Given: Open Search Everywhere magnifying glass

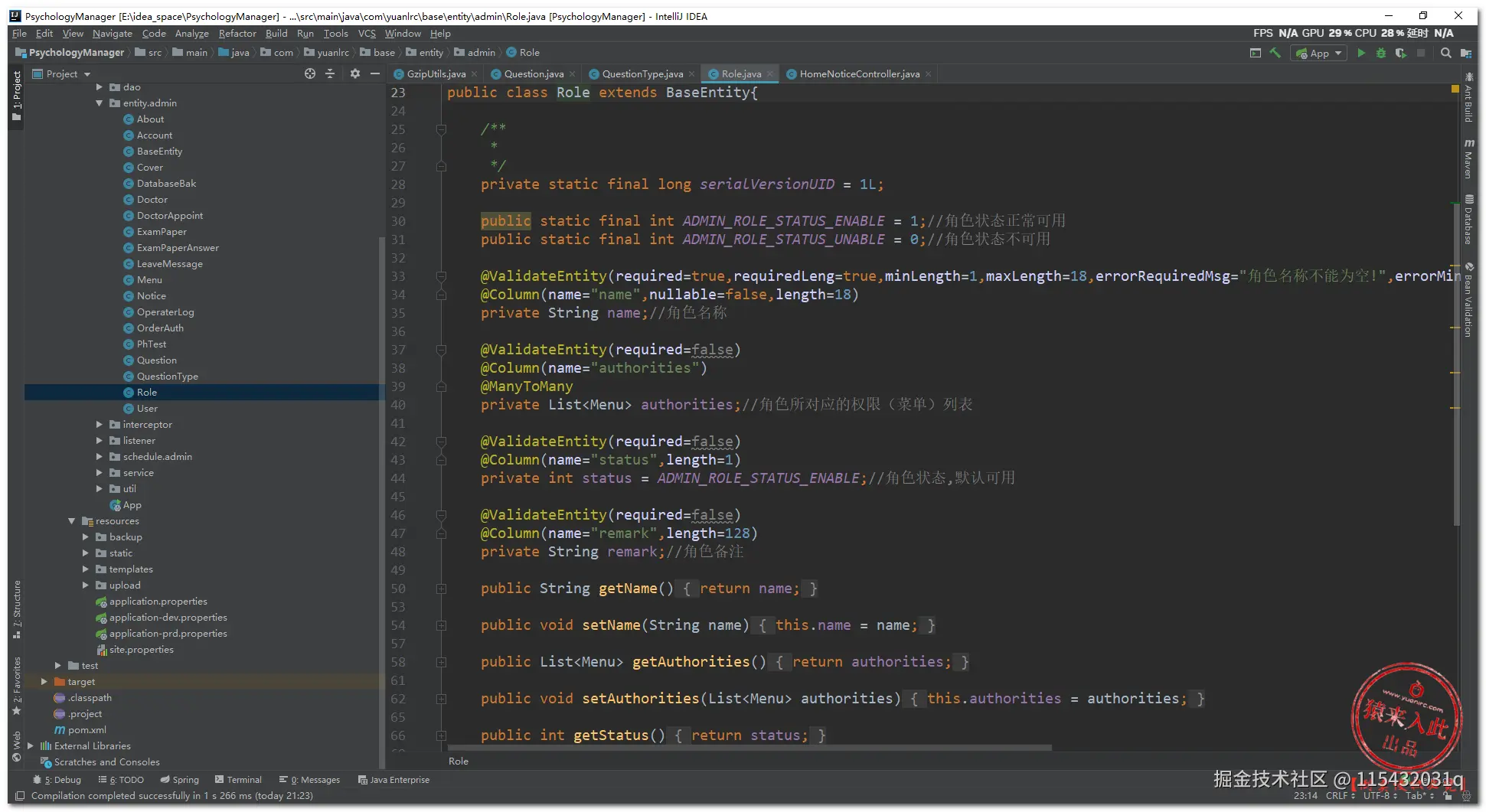Looking at the screenshot, I should (1445, 53).
